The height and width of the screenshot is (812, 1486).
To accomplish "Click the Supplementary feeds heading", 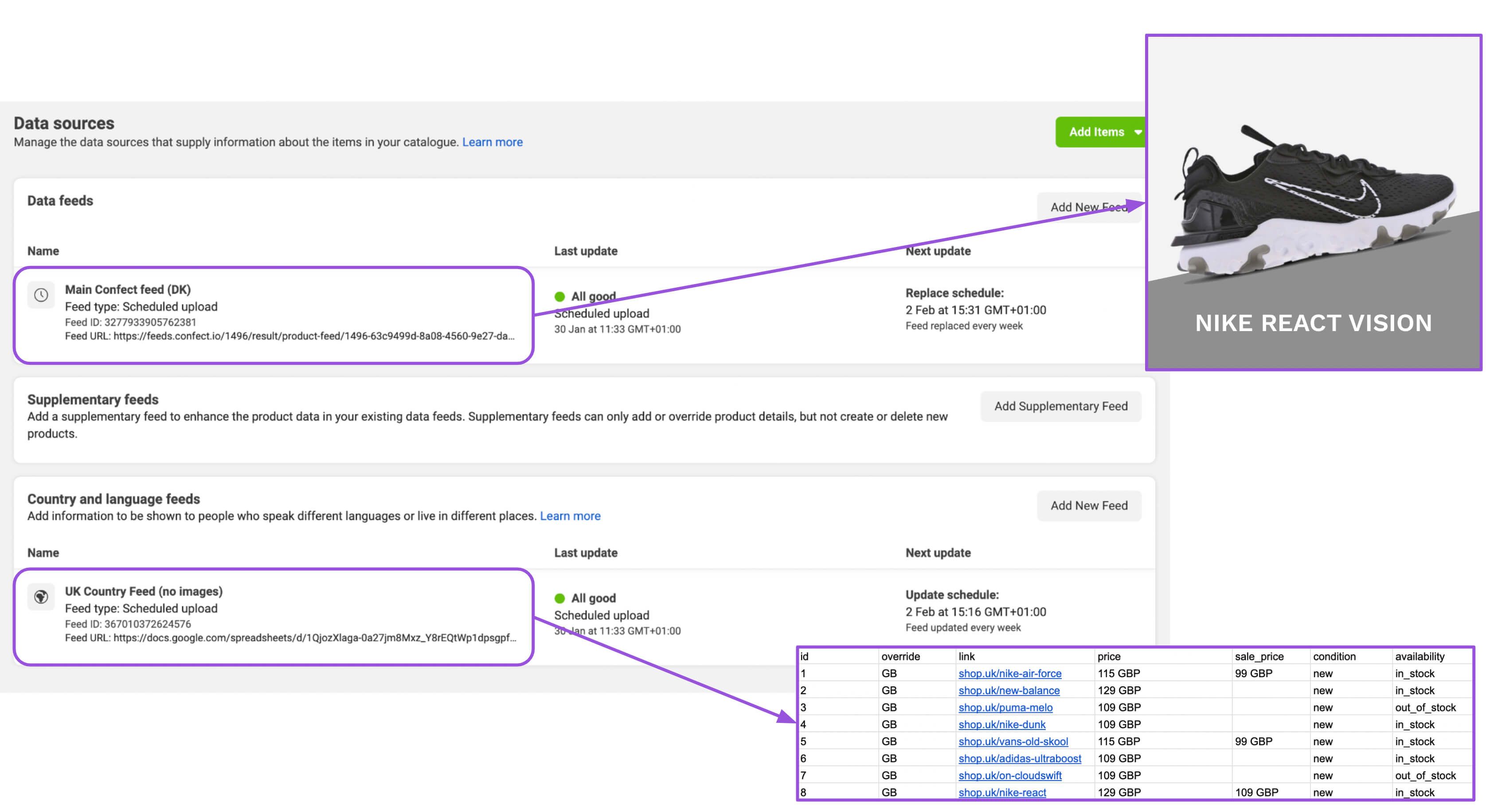I will (x=93, y=400).
